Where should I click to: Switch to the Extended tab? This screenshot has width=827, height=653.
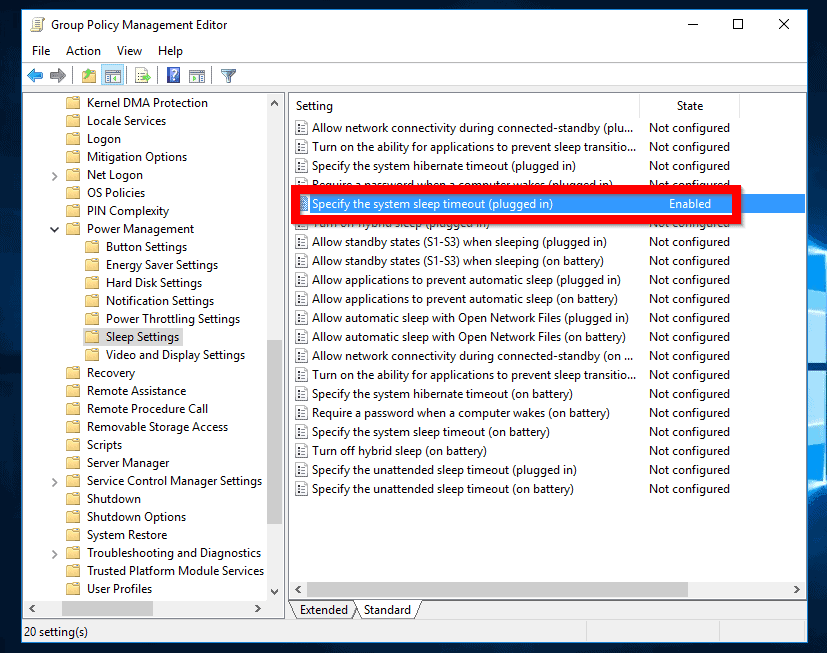tap(323, 610)
